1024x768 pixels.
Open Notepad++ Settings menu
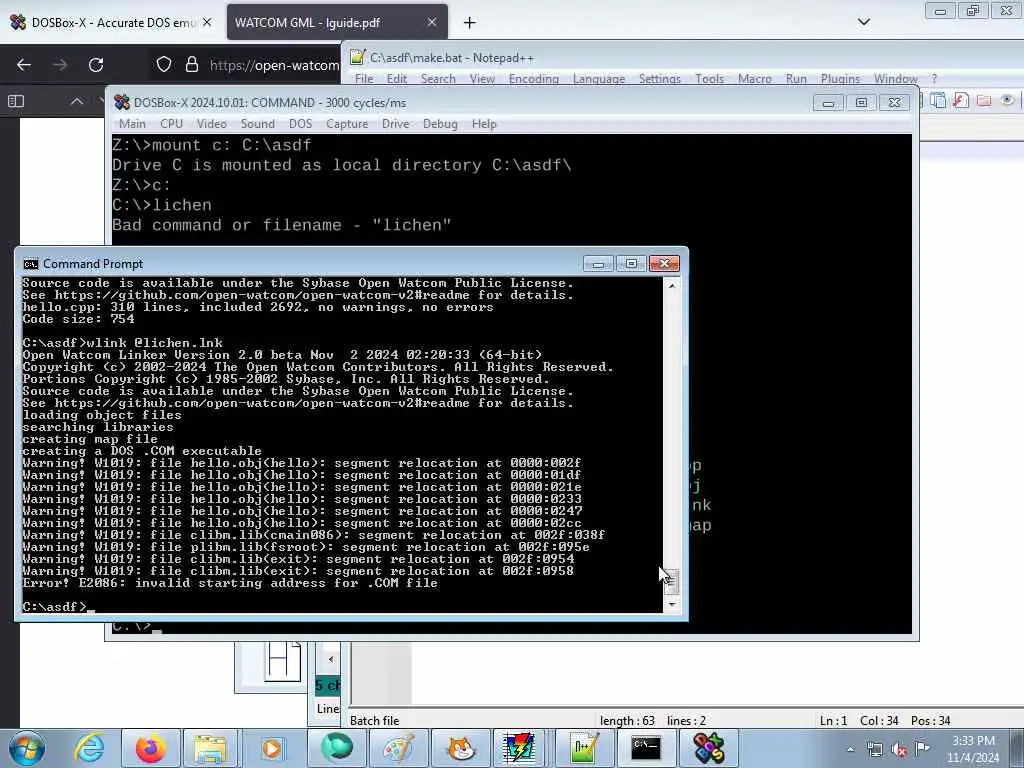[x=660, y=79]
